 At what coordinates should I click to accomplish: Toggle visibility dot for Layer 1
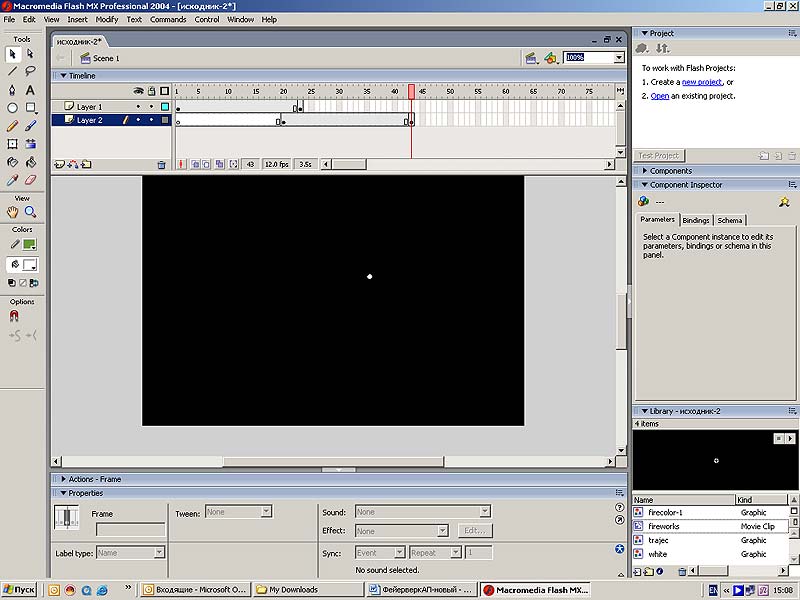(139, 106)
